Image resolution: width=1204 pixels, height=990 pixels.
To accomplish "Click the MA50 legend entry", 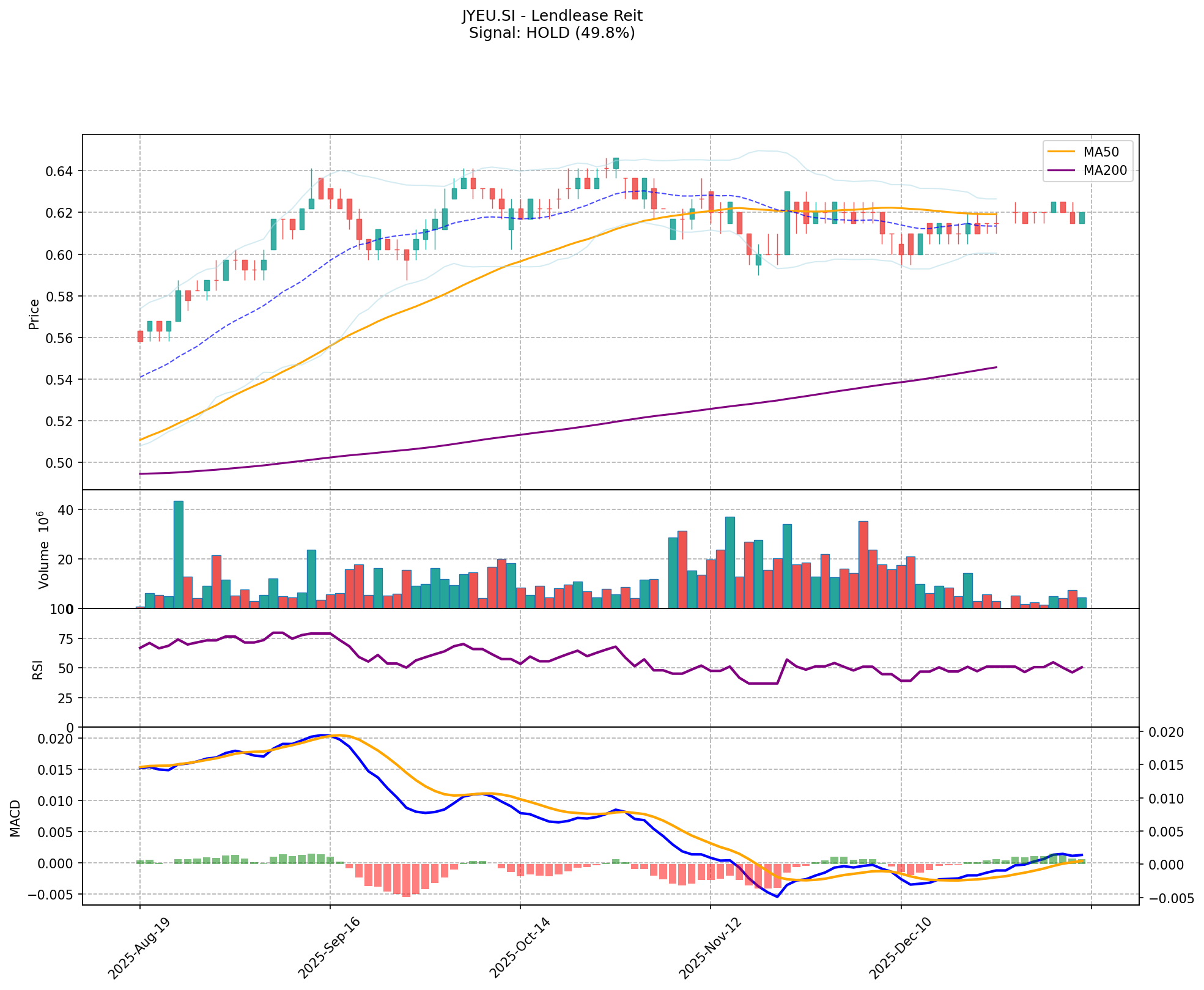I will (1100, 151).
